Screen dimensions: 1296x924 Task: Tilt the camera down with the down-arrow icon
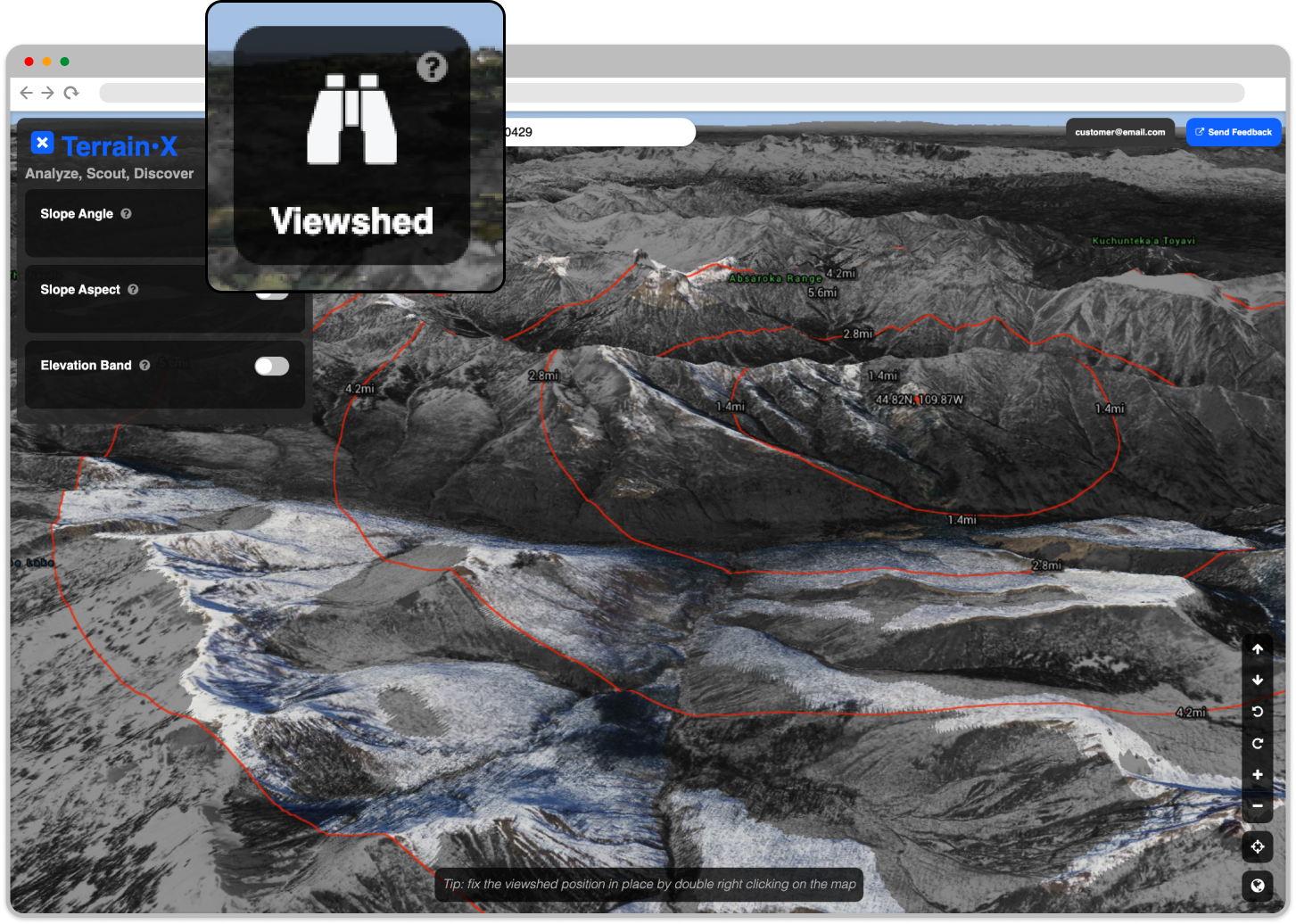point(1258,680)
